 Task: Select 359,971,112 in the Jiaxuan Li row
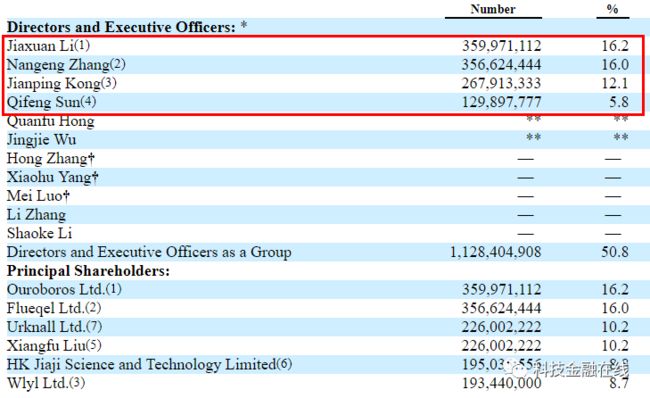pyautogui.click(x=502, y=46)
